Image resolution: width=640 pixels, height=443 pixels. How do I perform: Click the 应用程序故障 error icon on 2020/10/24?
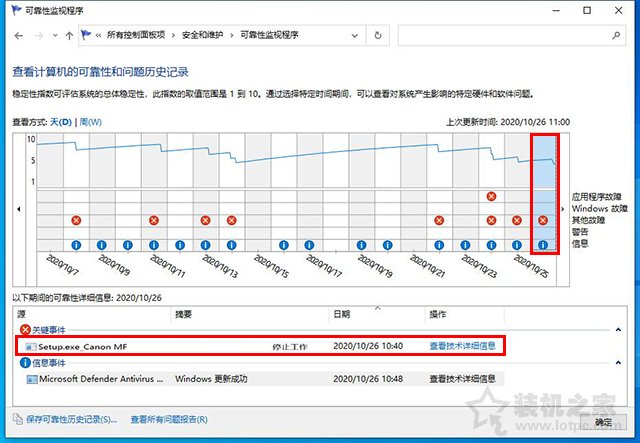click(x=491, y=196)
